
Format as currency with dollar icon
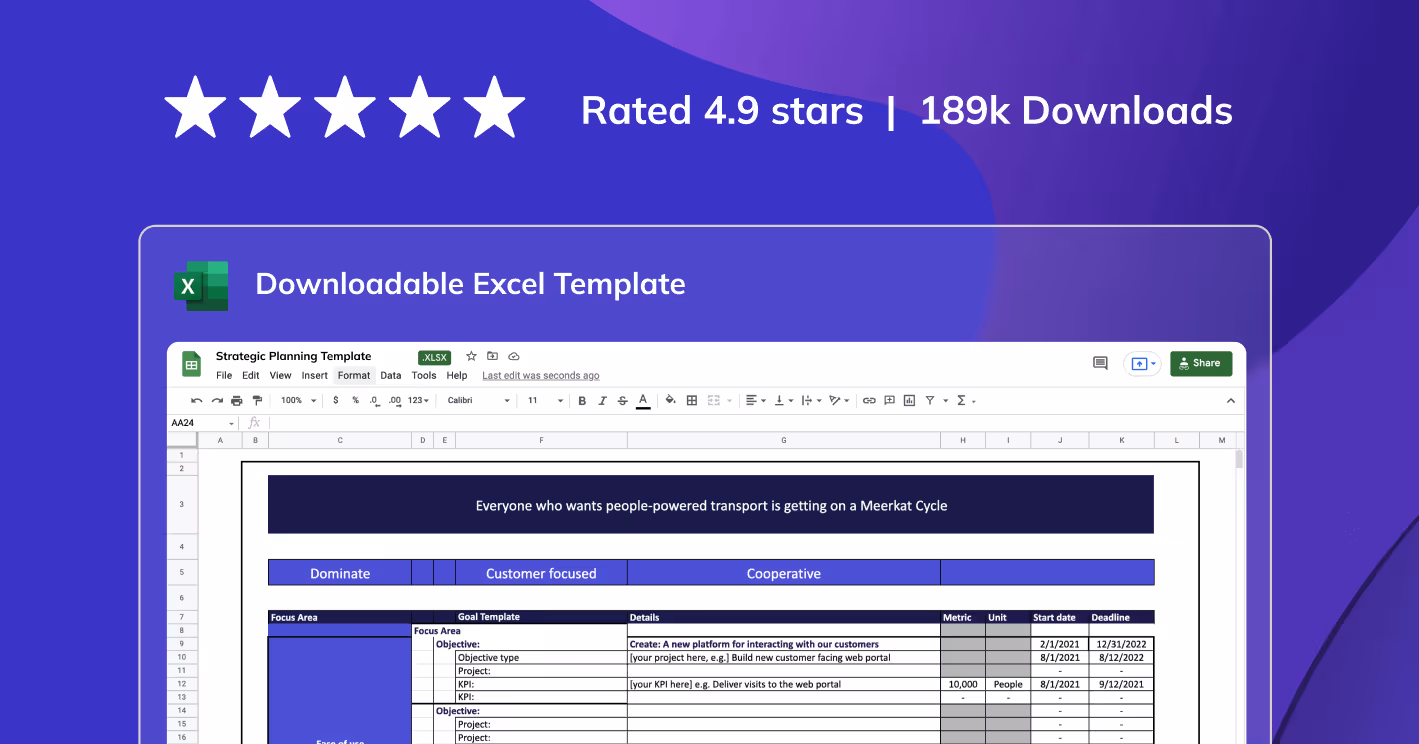point(336,400)
